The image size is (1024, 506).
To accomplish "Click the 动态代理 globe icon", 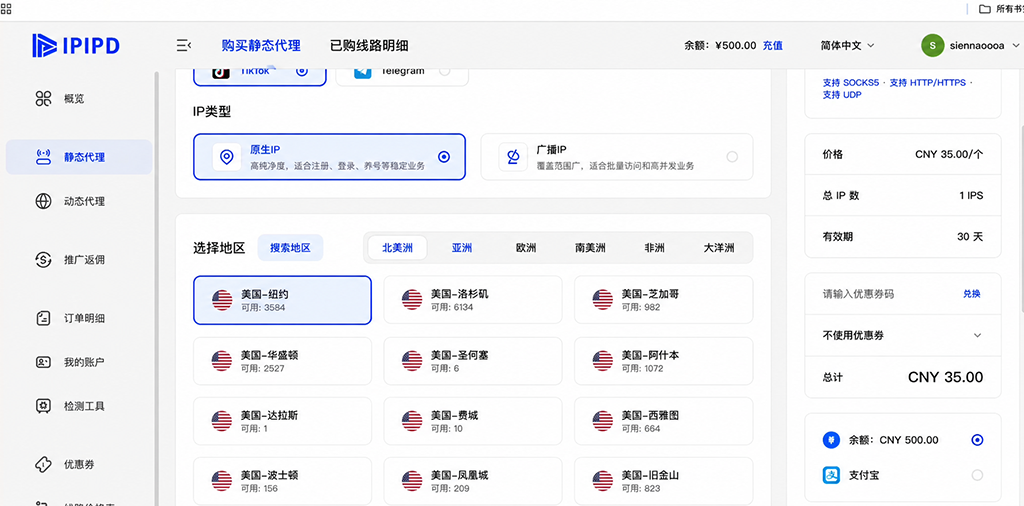I will (43, 201).
